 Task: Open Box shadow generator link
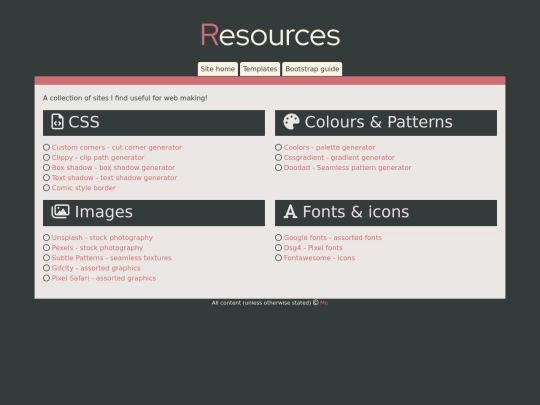point(113,167)
